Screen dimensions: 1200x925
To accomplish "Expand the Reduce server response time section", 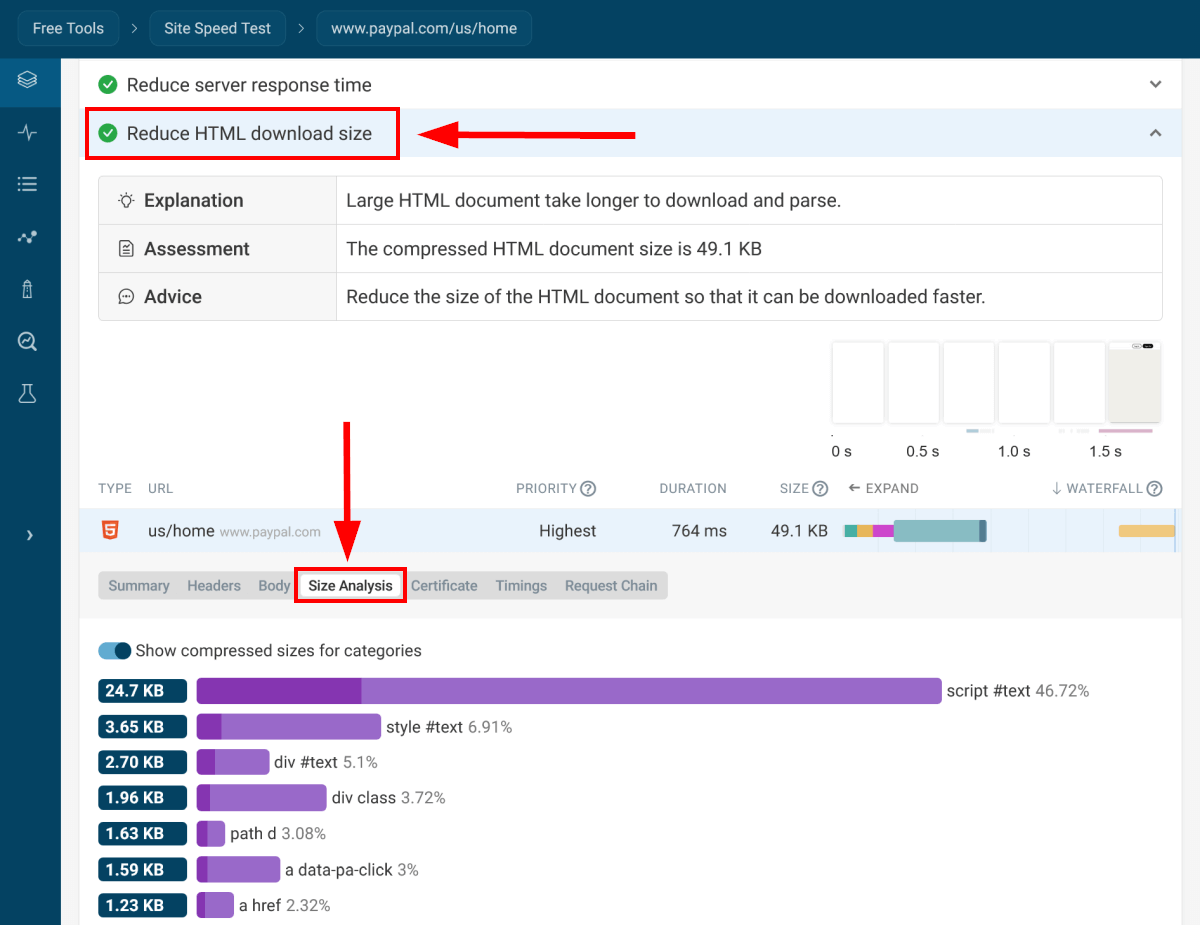I will (x=1155, y=85).
